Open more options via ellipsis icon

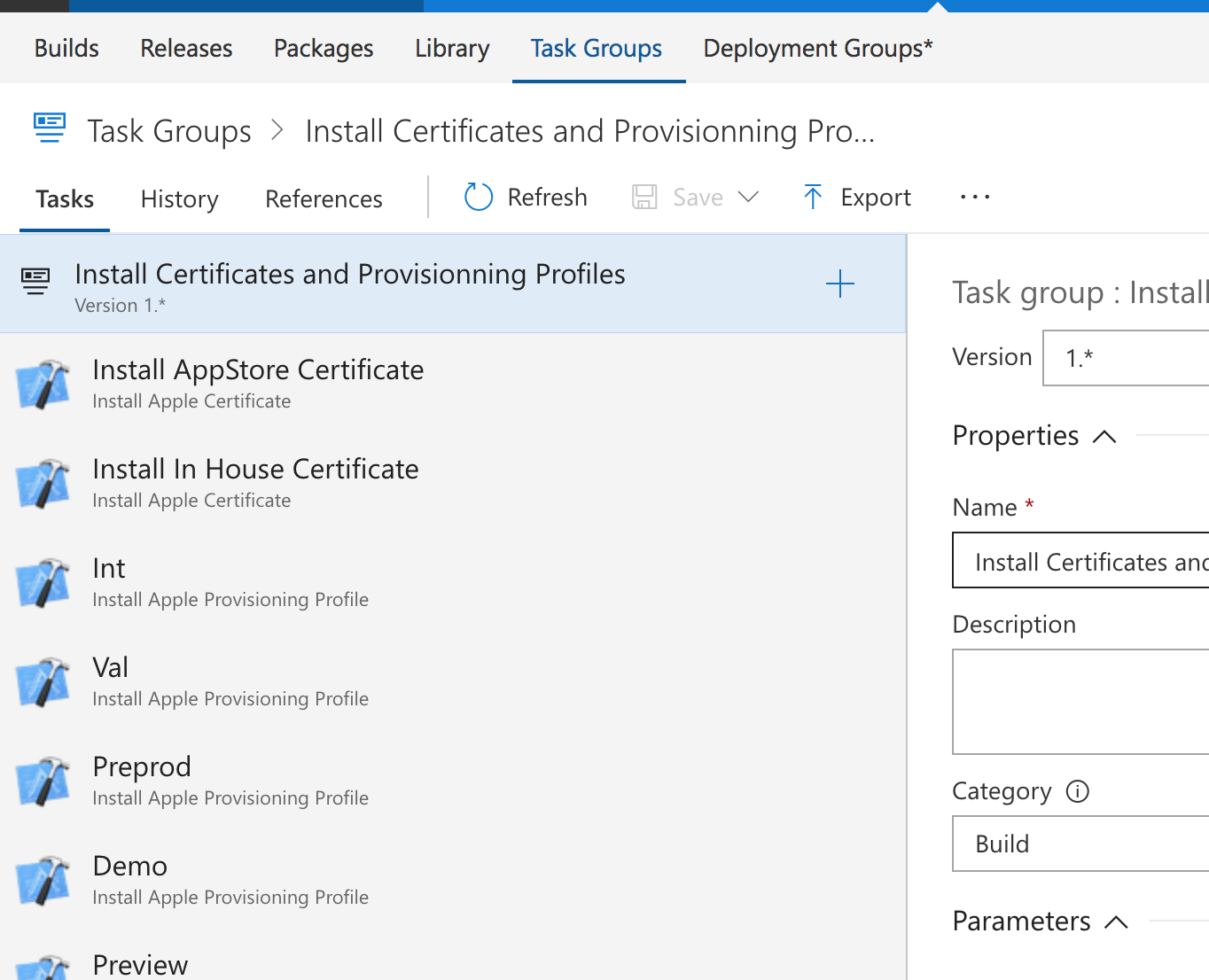974,197
